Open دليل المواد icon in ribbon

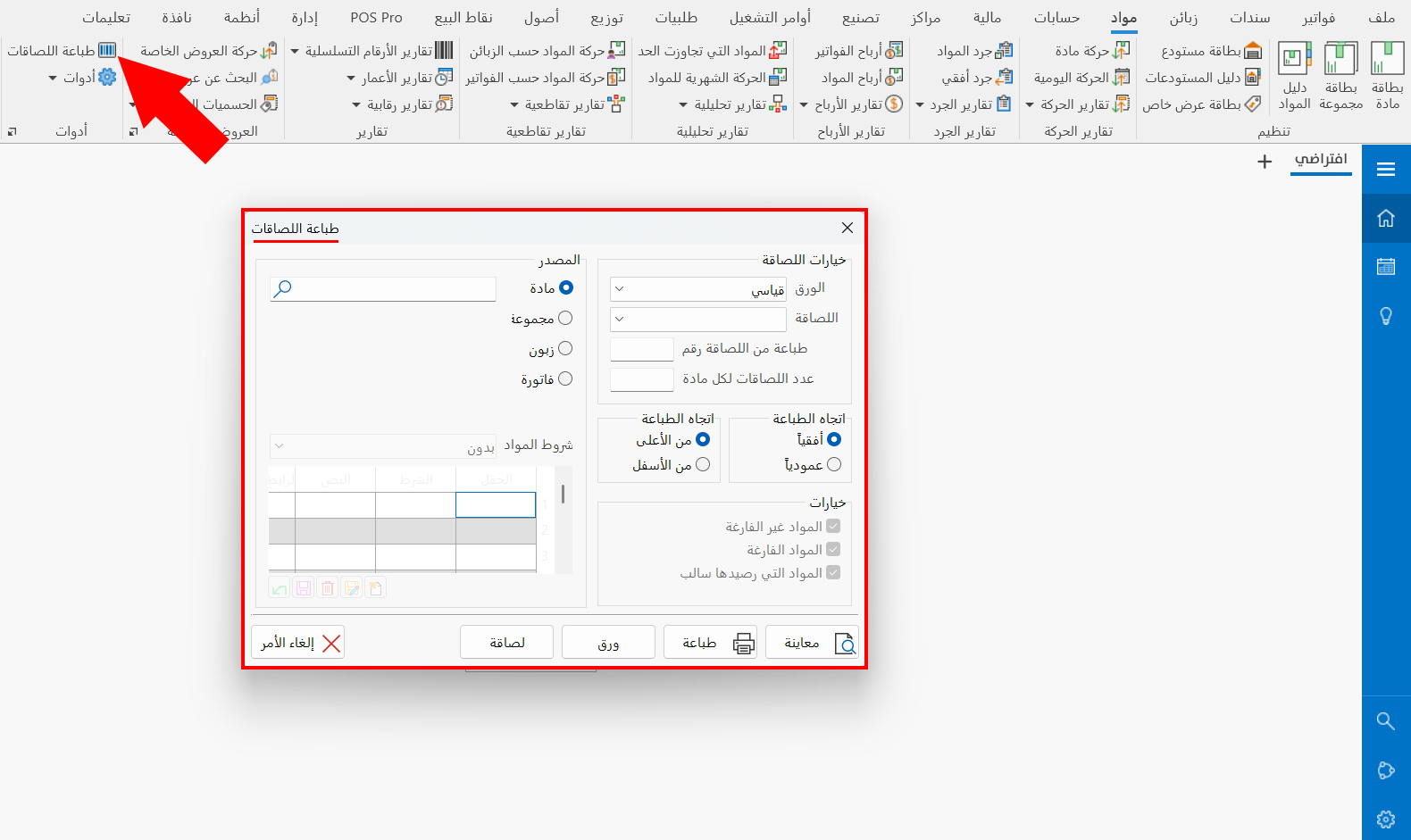coord(1295,77)
